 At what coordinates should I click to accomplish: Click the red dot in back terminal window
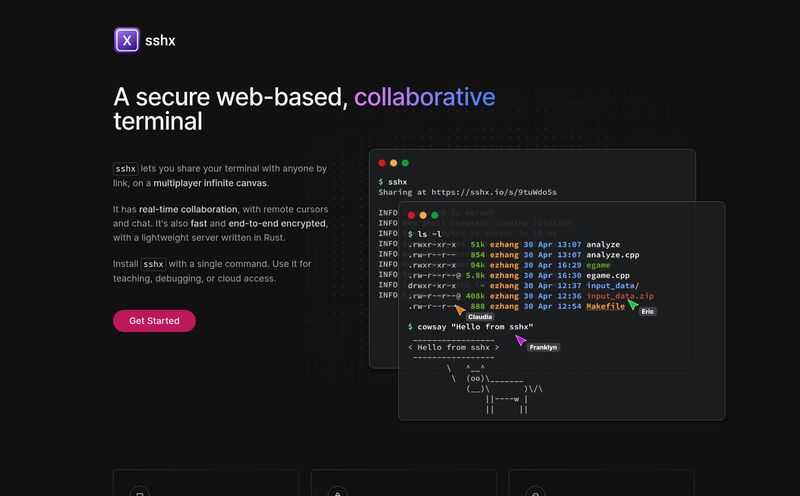click(x=382, y=163)
